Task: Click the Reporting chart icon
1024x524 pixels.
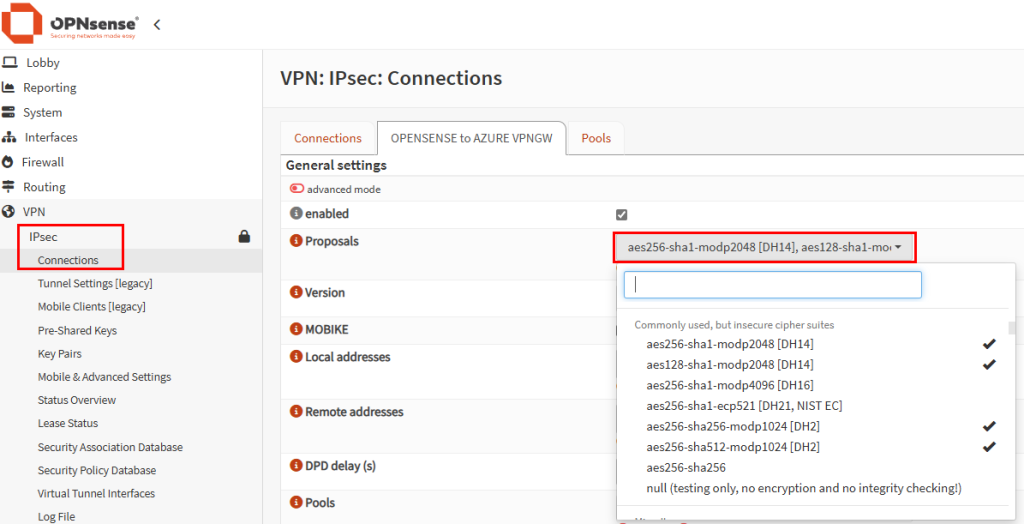Action: pos(8,88)
